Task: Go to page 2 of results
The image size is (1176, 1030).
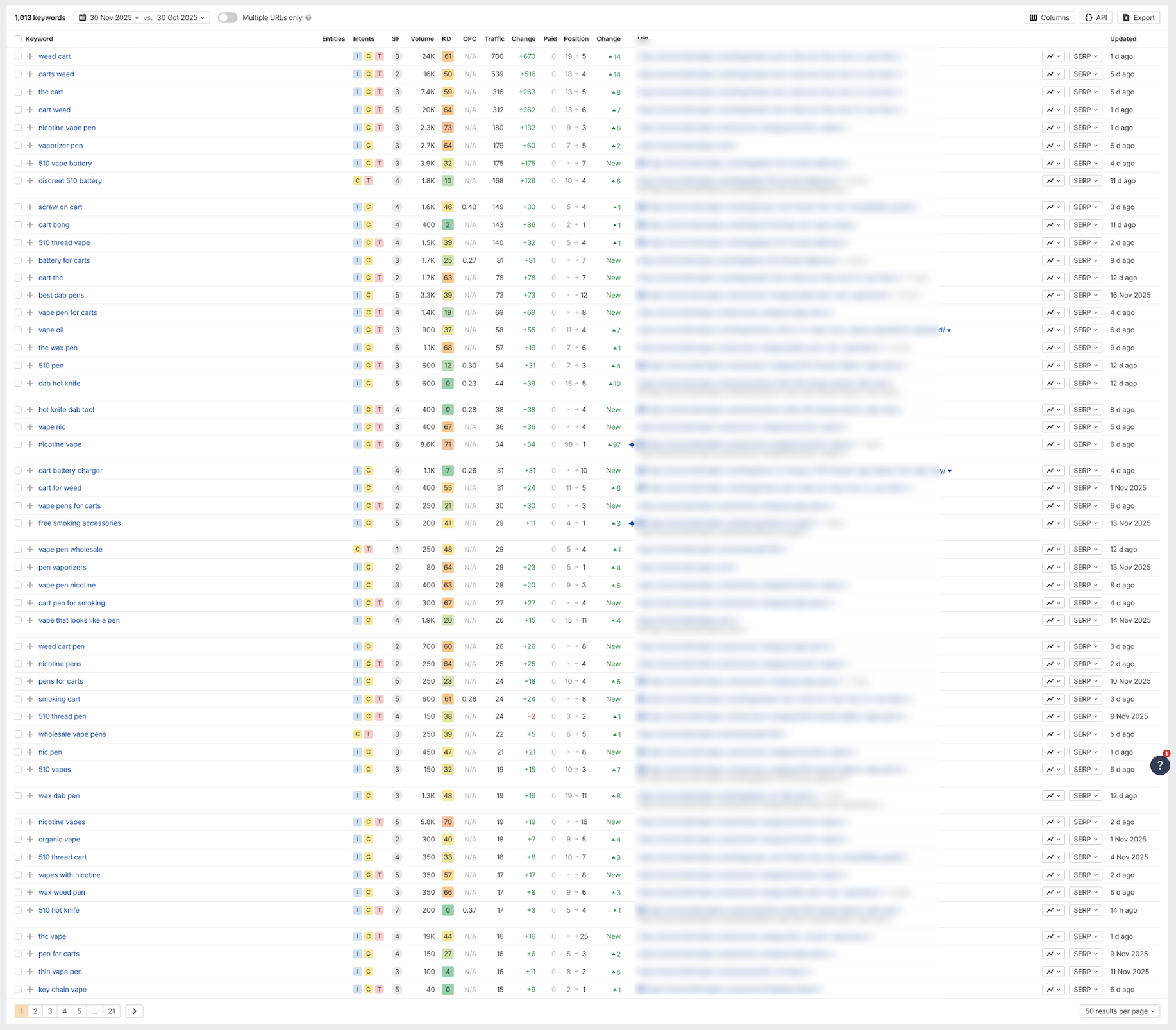Action: [x=35, y=1011]
